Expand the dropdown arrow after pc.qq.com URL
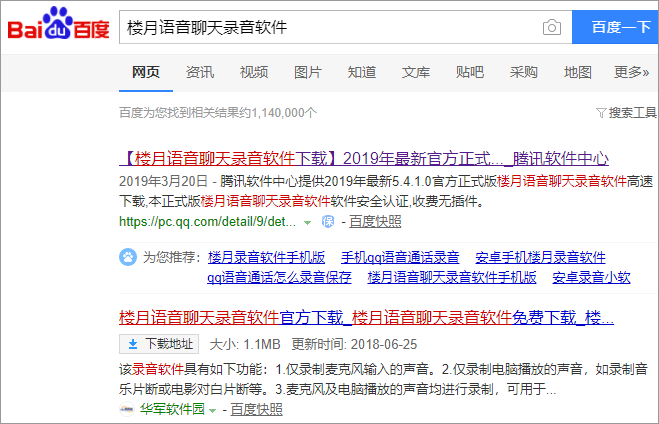This screenshot has height=424, width=659. [x=308, y=222]
